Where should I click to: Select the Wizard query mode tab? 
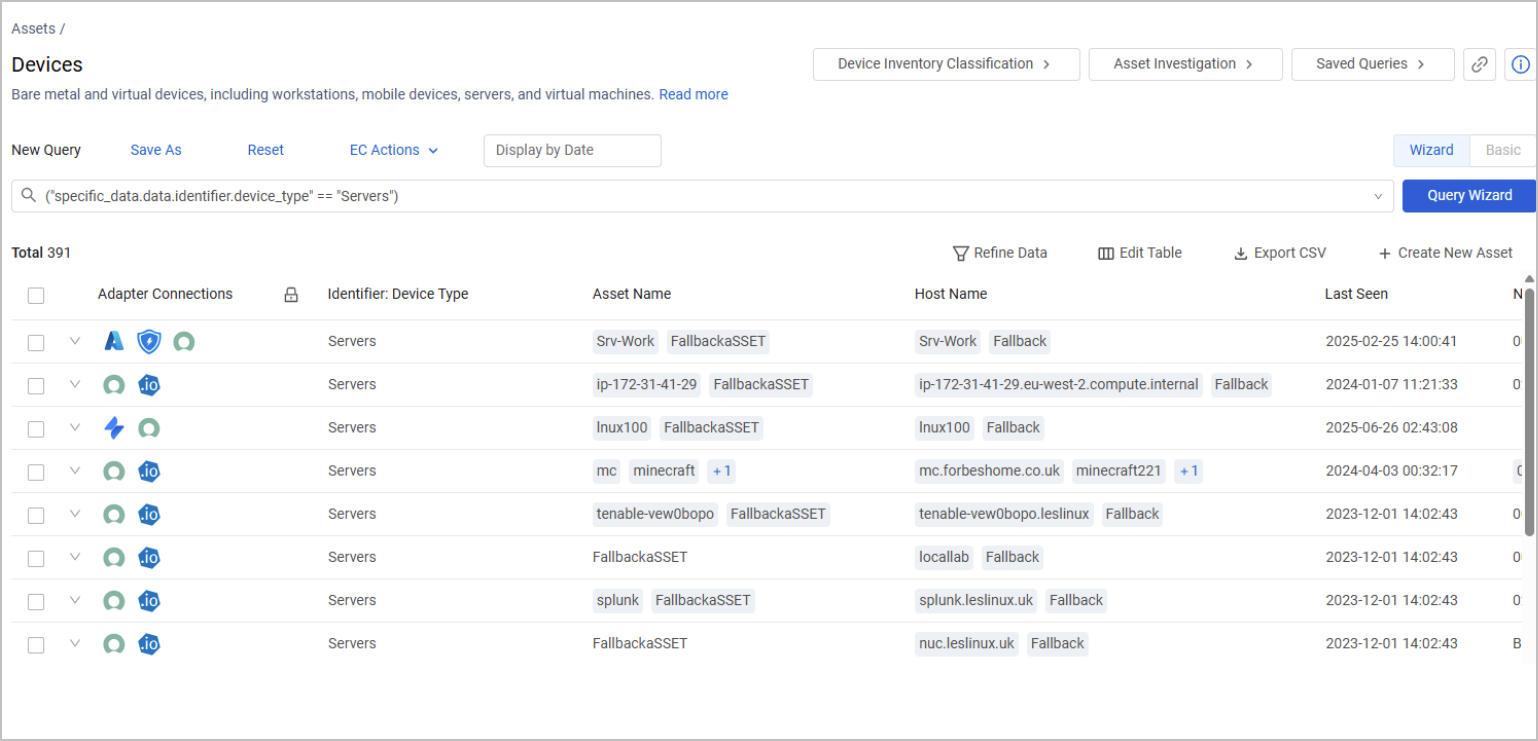tap(1432, 150)
